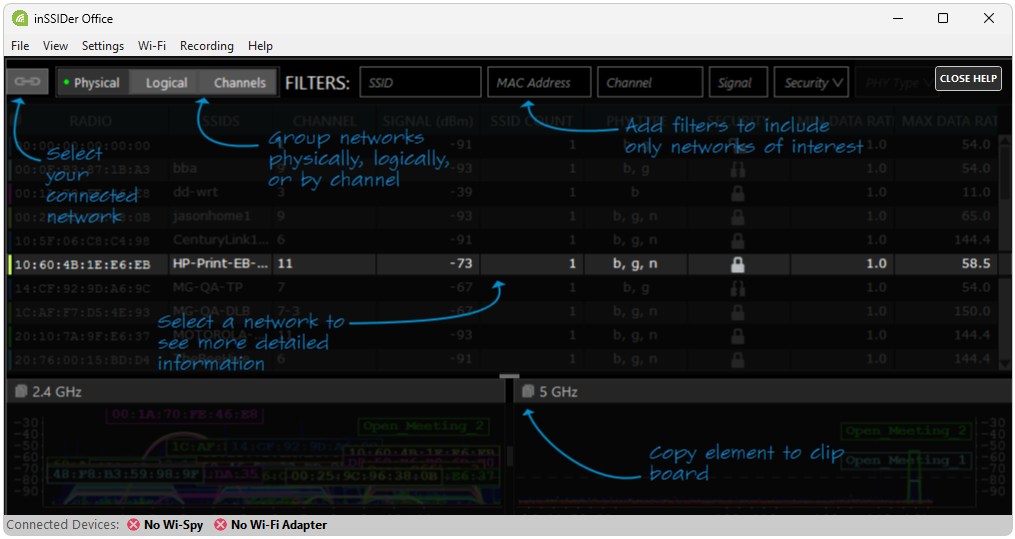Click the No Wi-Fi Adapter red X icon
Image resolution: width=1015 pixels, height=539 pixels.
(x=220, y=525)
